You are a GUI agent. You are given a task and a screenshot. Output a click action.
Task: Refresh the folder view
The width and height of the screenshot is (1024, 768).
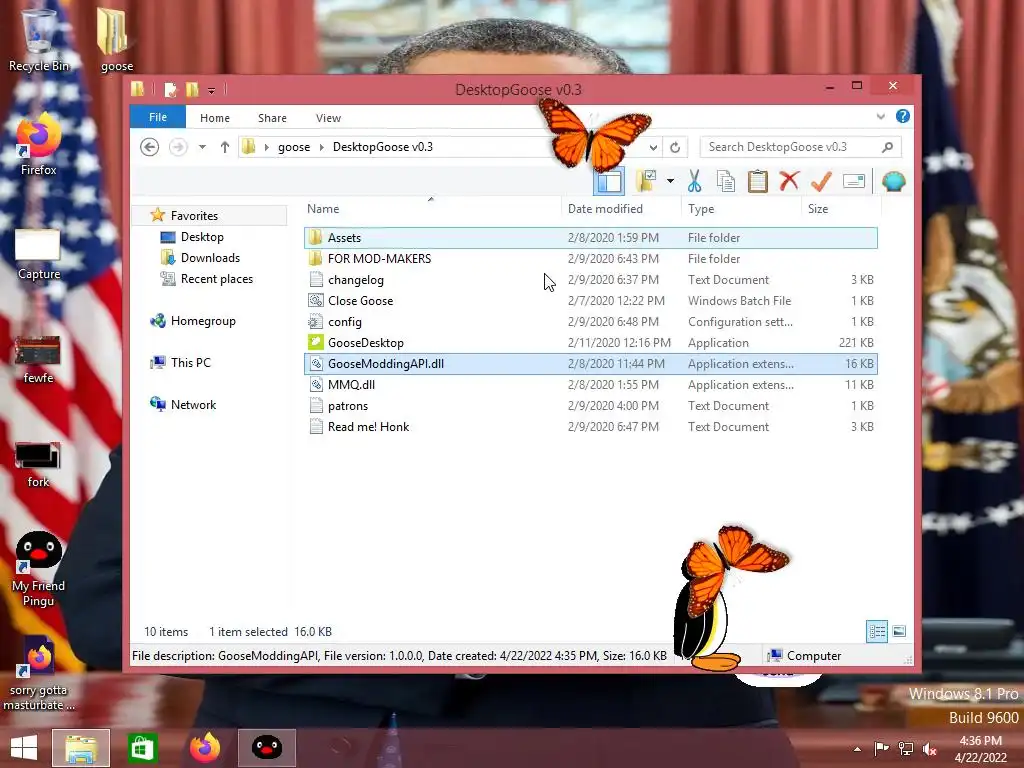click(x=675, y=147)
